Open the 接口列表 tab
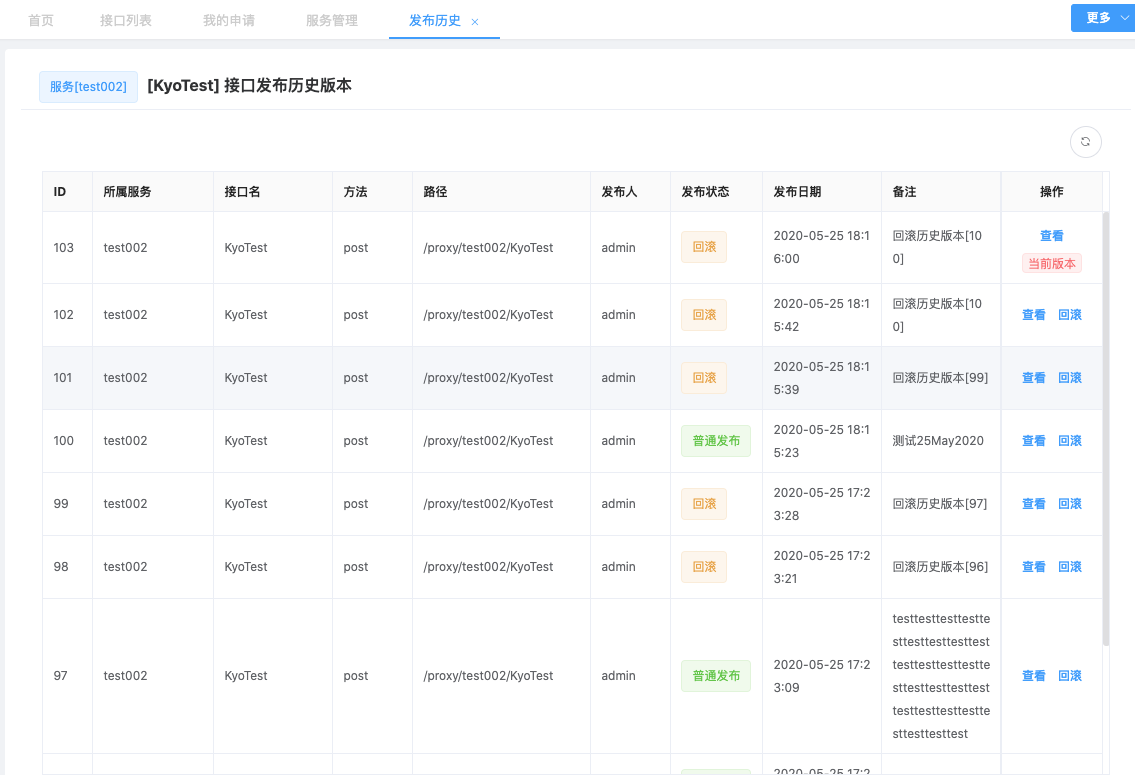This screenshot has height=775, width=1135. [x=126, y=20]
